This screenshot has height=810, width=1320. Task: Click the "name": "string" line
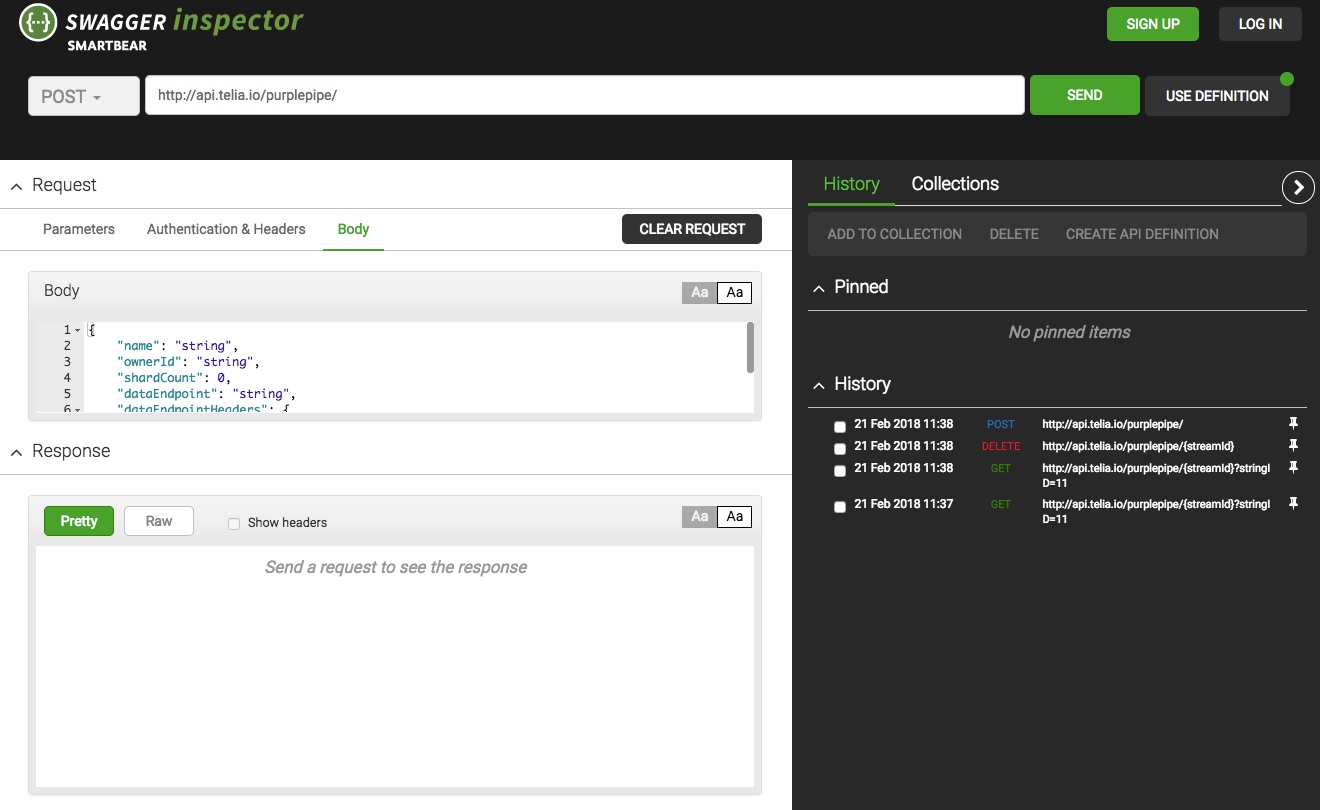(178, 346)
